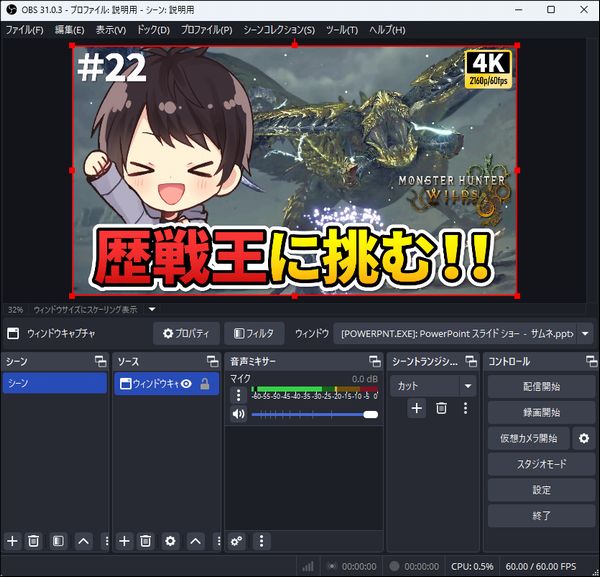Open the シーンコレクション(S) menu
The image size is (600, 577).
point(279,30)
